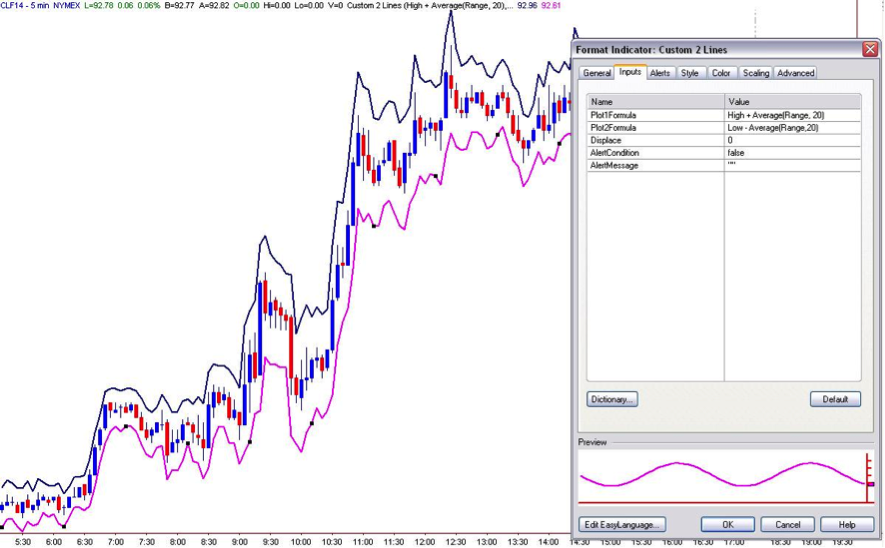Open the Alerts tab
The width and height of the screenshot is (885, 548).
pos(660,73)
